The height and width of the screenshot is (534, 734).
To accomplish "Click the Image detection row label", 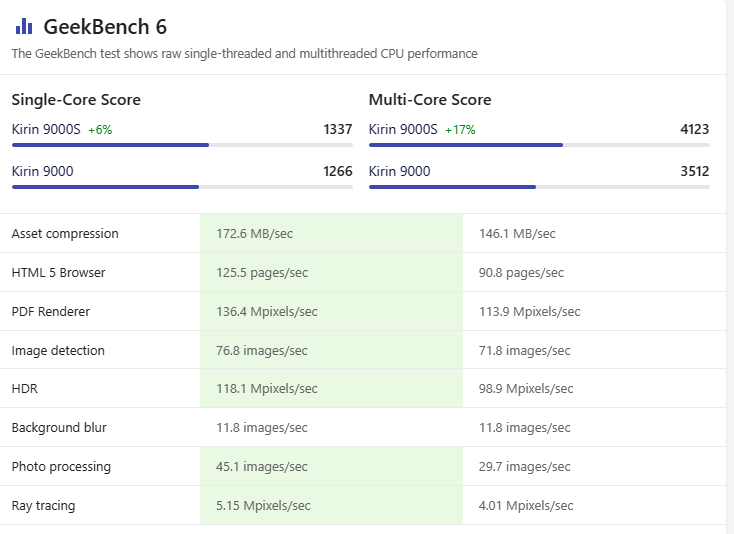I will click(58, 351).
